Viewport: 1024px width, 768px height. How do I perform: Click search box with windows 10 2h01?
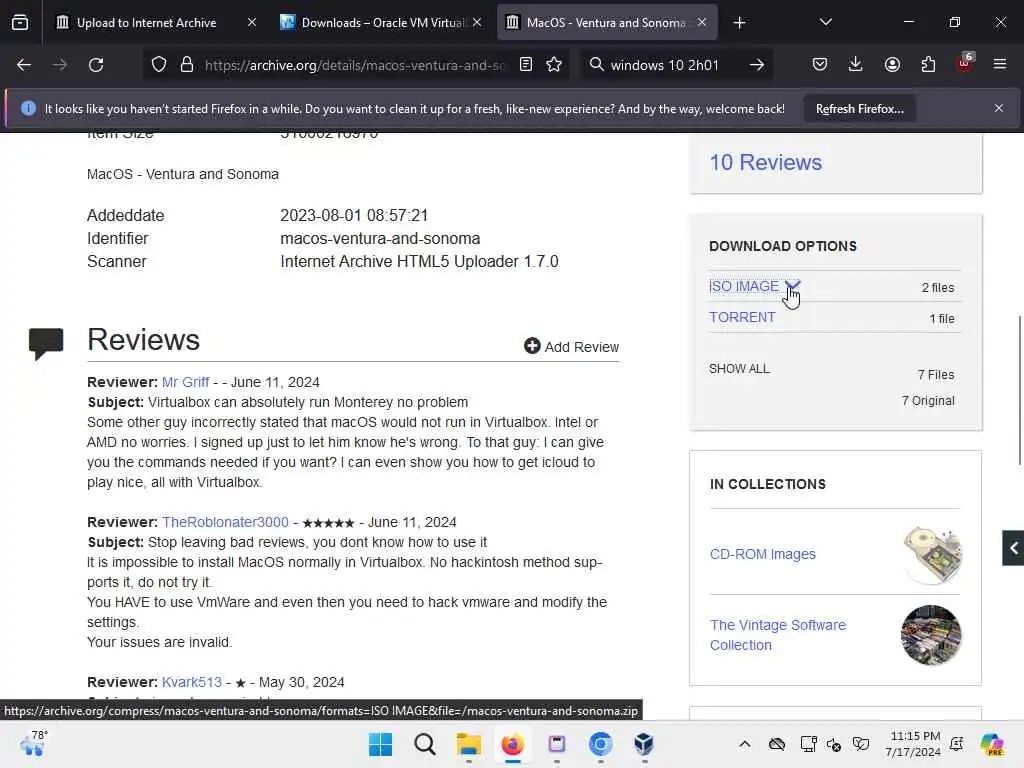coord(665,65)
